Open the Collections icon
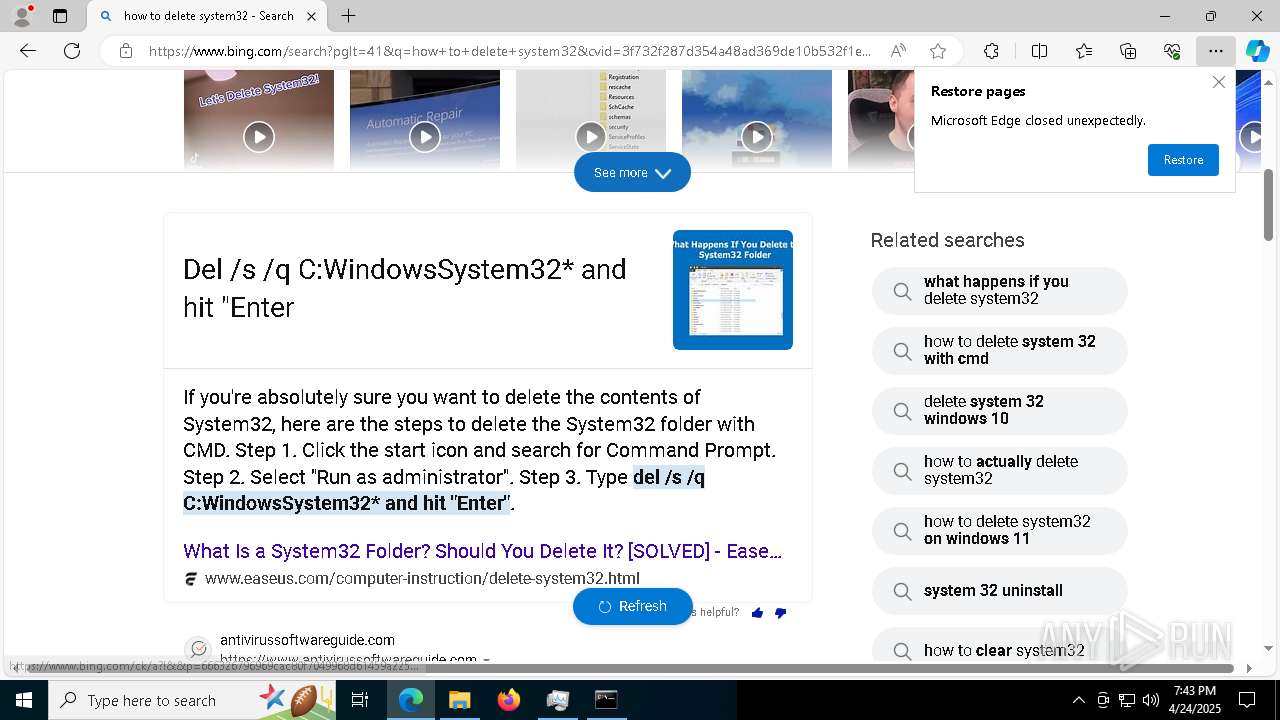The height and width of the screenshot is (720, 1280). click(1128, 51)
